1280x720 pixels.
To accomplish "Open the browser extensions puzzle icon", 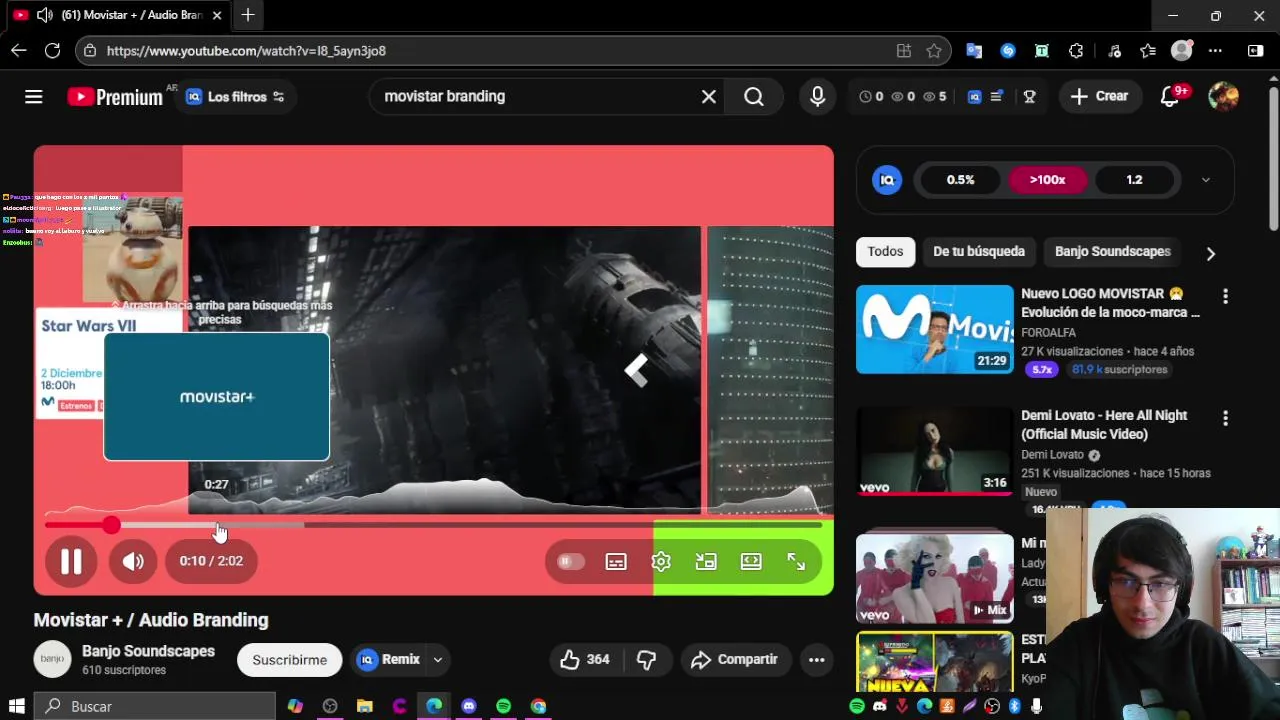I will click(x=1076, y=51).
